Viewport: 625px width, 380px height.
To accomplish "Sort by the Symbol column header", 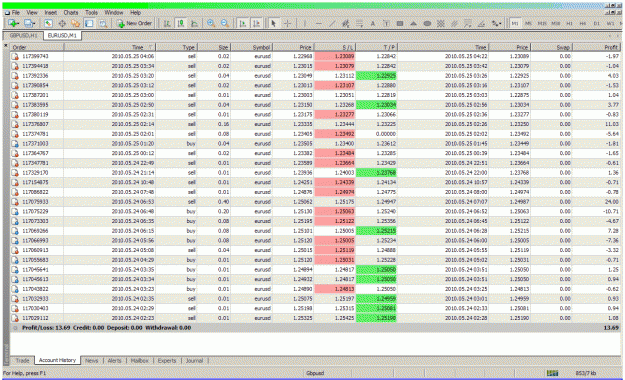I will (252, 47).
